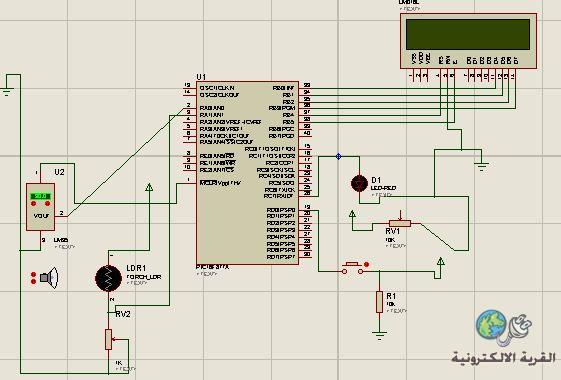Select the U1 reference label
Screen dimensions: 561x380
201,77
